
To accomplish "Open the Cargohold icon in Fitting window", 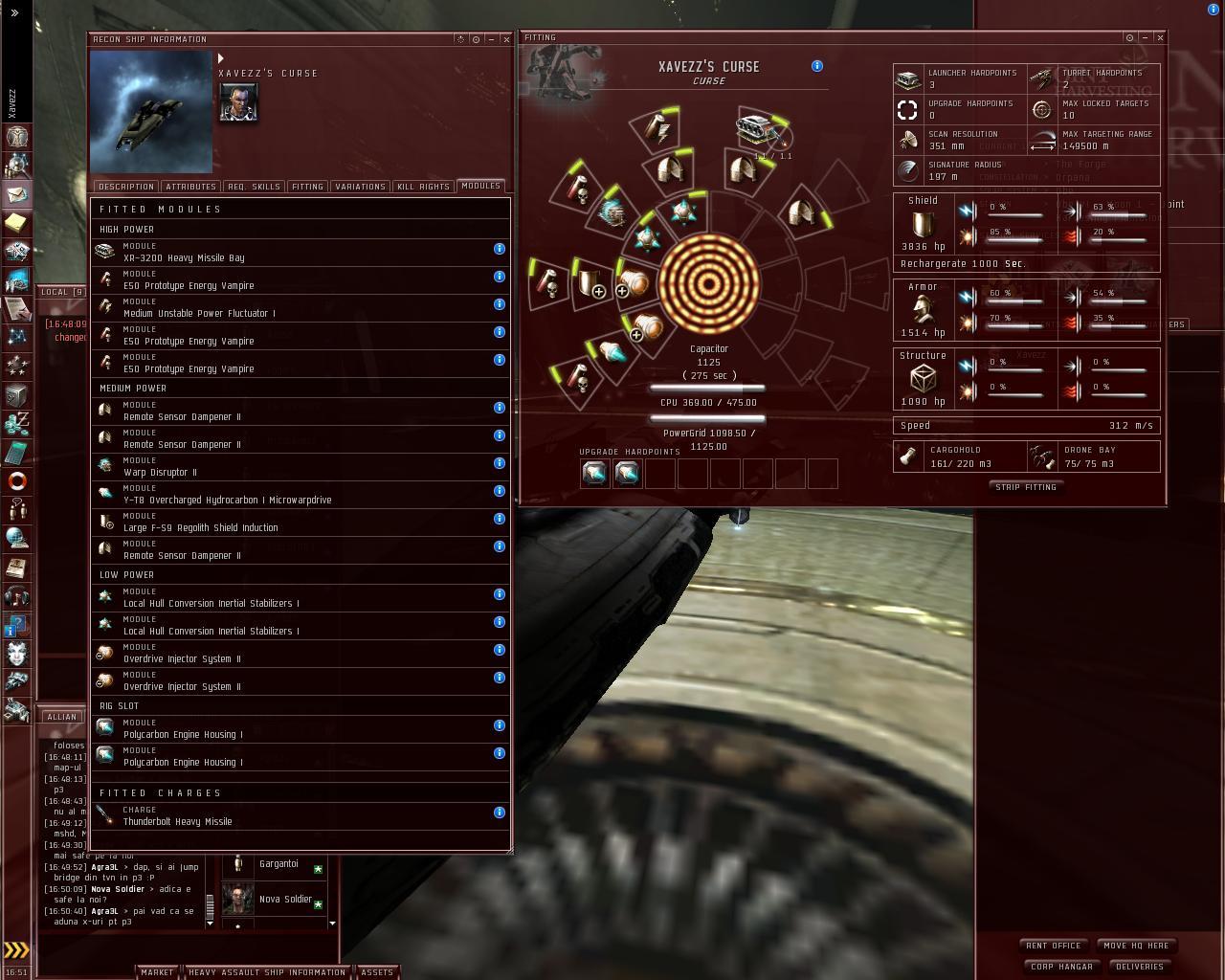I will [907, 457].
